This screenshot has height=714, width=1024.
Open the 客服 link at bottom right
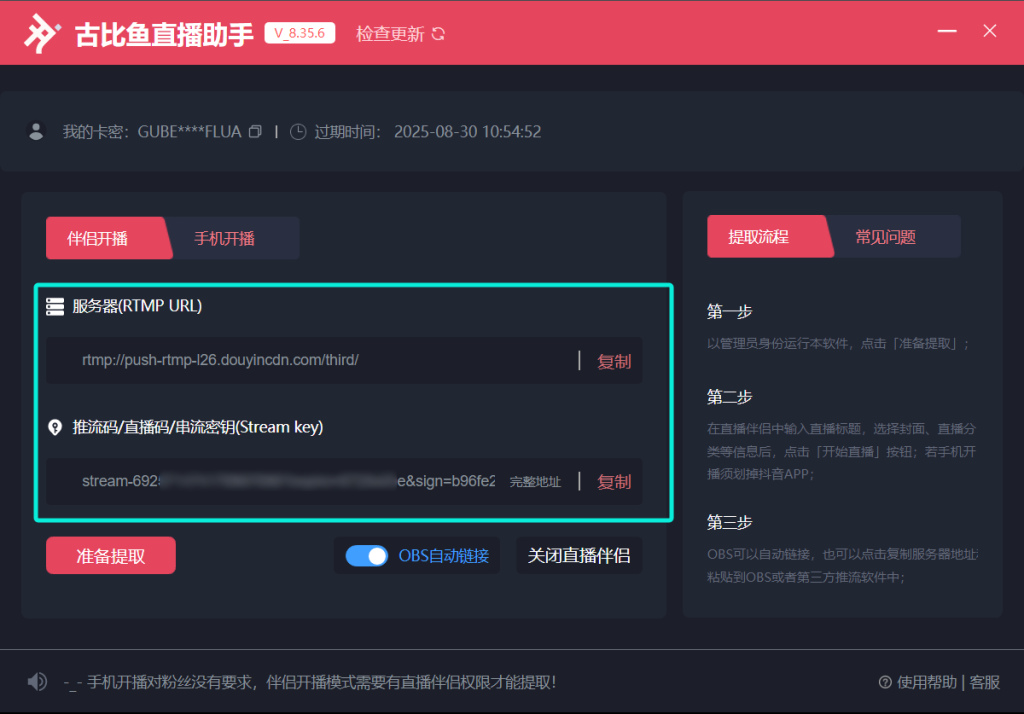click(984, 682)
